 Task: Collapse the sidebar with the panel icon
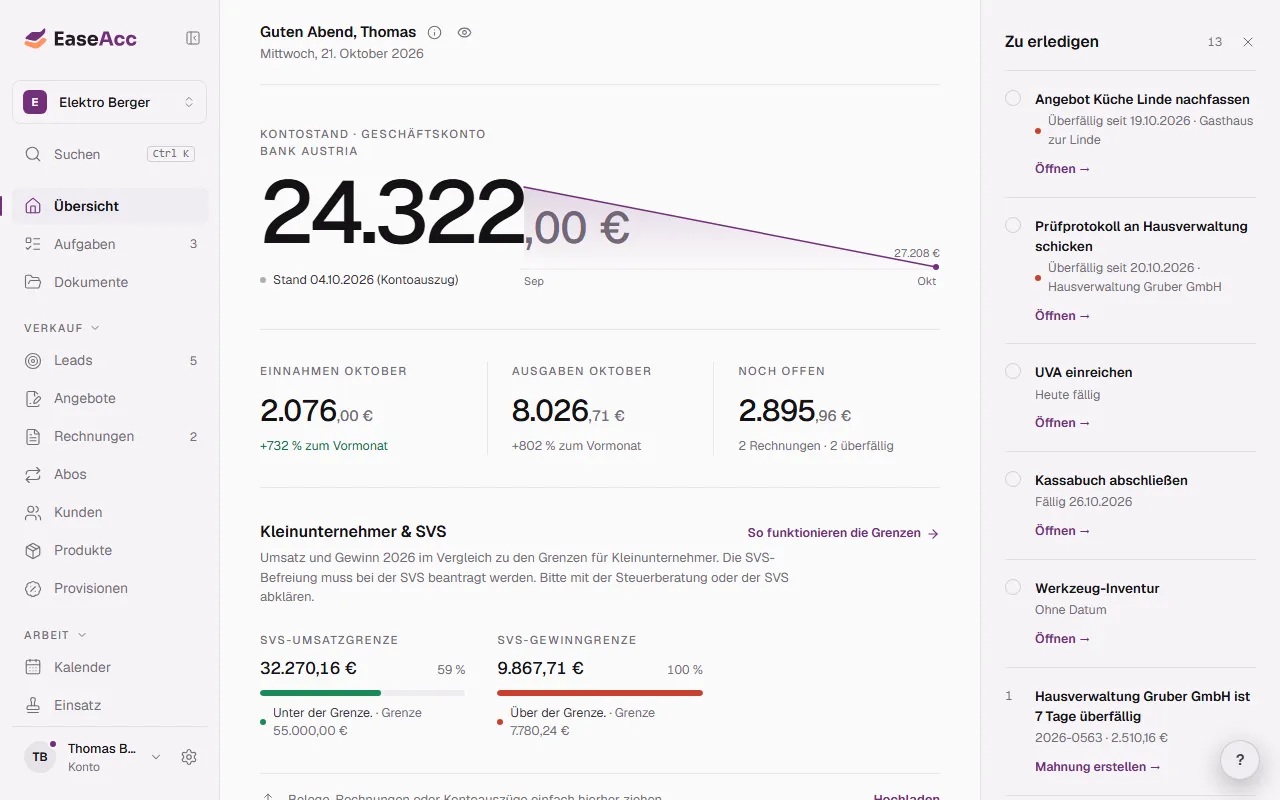tap(193, 38)
